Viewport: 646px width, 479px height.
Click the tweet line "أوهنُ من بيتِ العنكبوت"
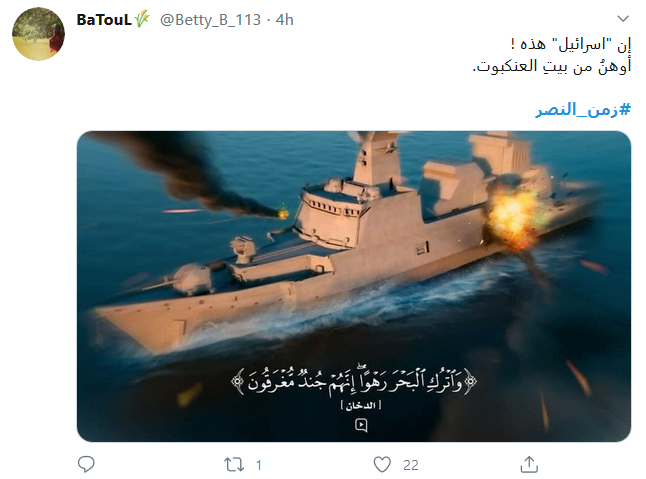pos(552,66)
